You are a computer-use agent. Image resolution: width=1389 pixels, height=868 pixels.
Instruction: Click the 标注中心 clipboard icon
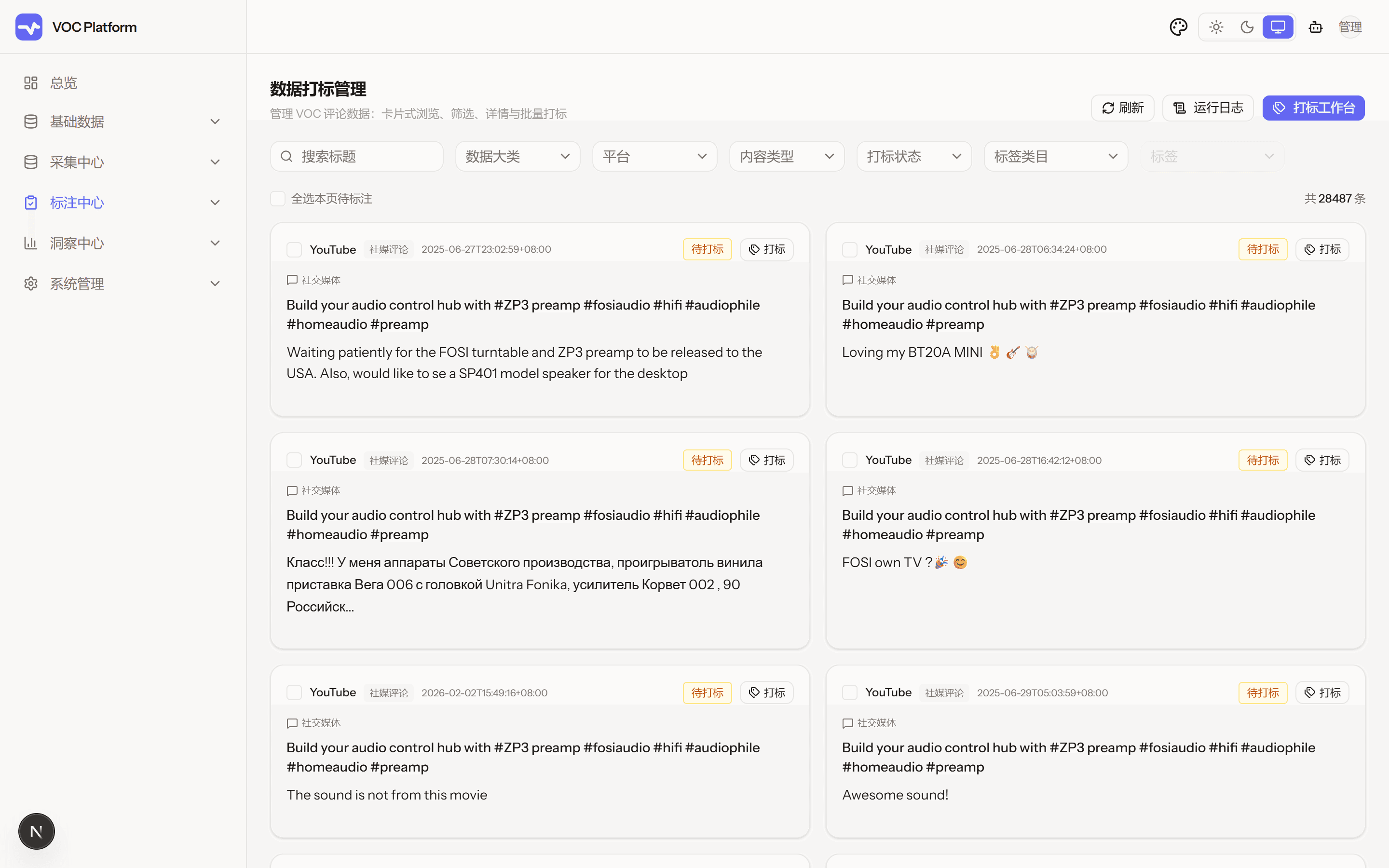pyautogui.click(x=31, y=203)
